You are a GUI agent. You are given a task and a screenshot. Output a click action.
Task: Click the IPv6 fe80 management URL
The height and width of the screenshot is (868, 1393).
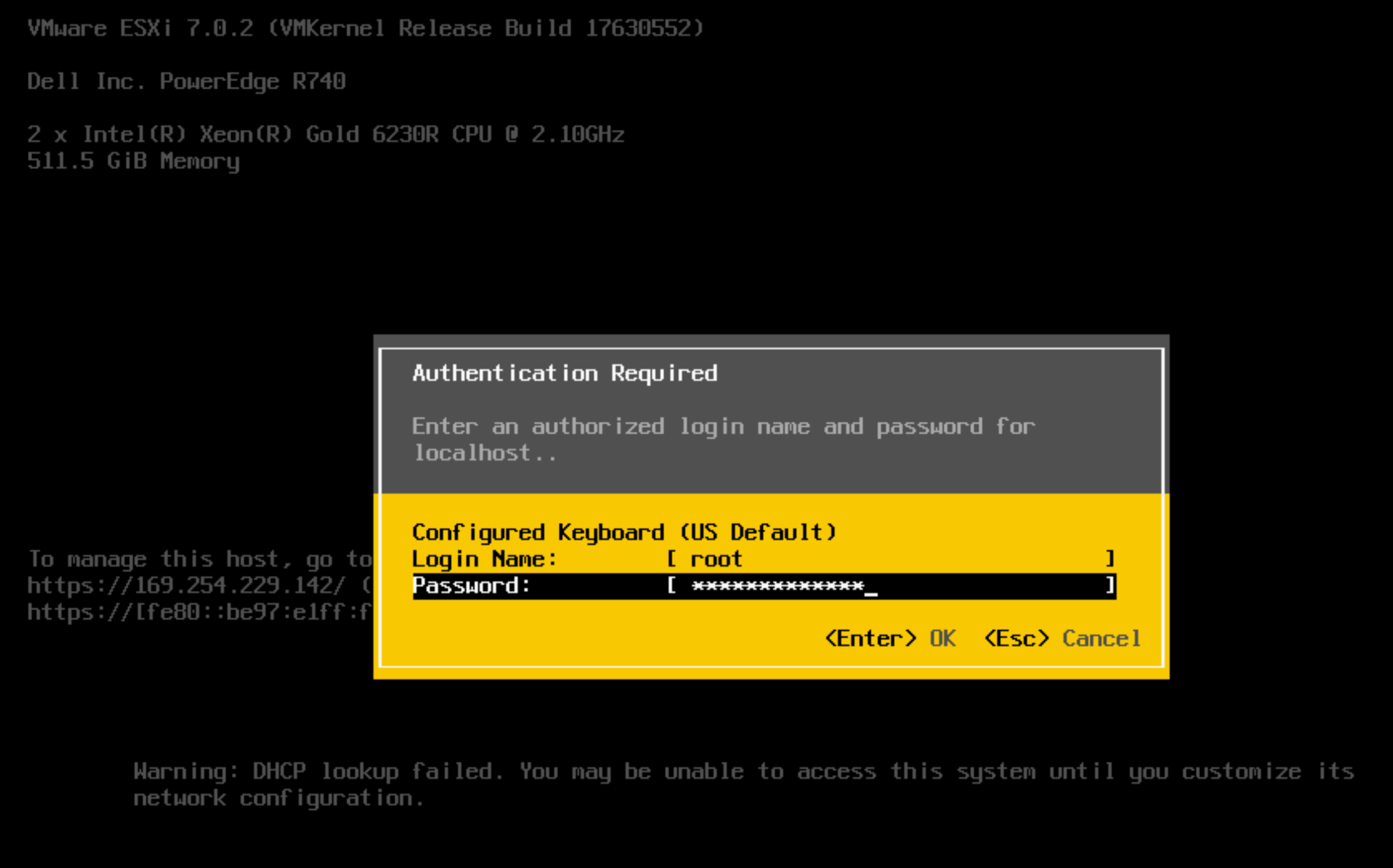coord(198,612)
